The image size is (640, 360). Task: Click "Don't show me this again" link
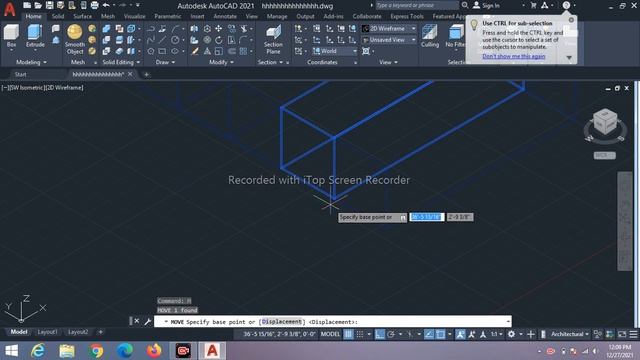coord(513,56)
